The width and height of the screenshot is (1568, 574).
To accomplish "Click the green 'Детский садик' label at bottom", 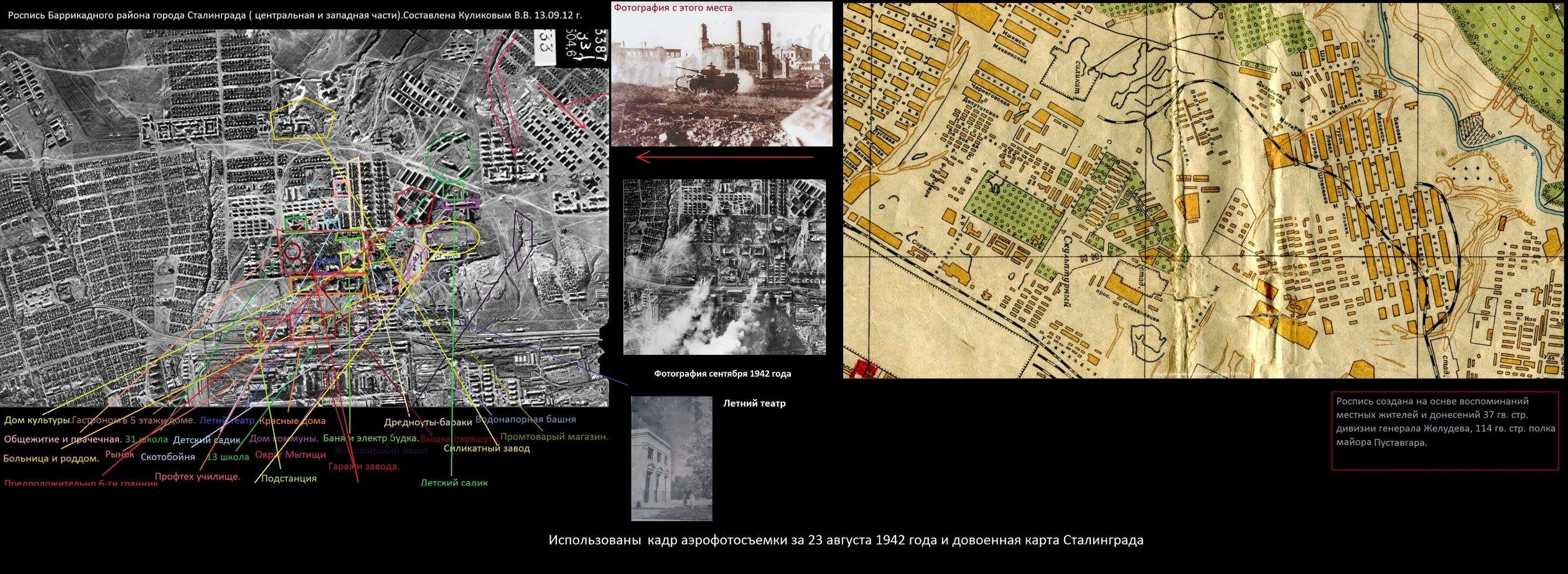I will pyautogui.click(x=454, y=482).
